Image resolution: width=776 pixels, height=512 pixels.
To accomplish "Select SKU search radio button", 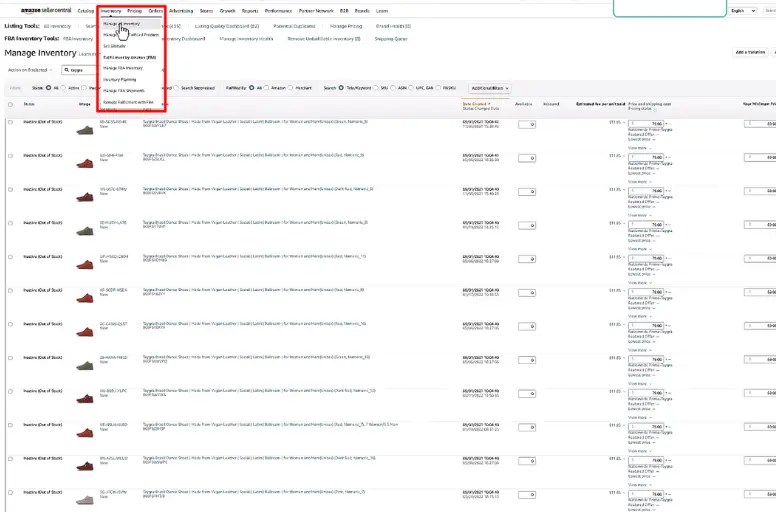I will (375, 88).
